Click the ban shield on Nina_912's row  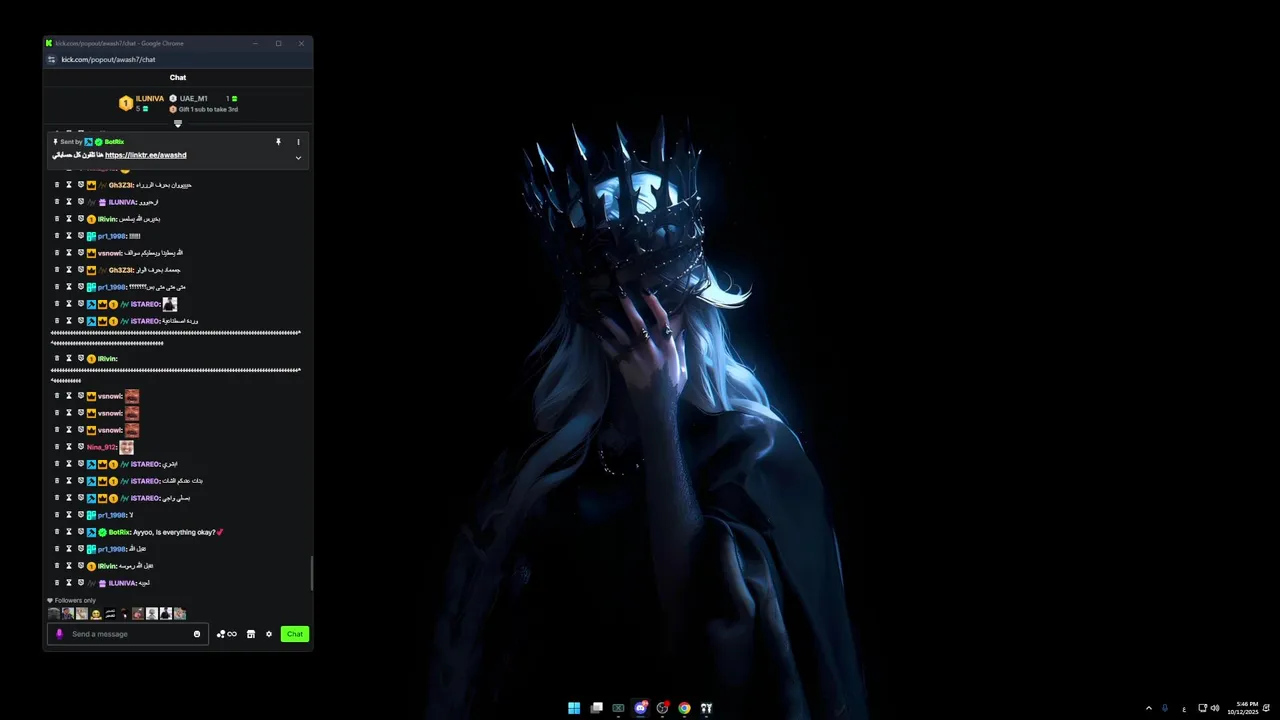[x=81, y=447]
